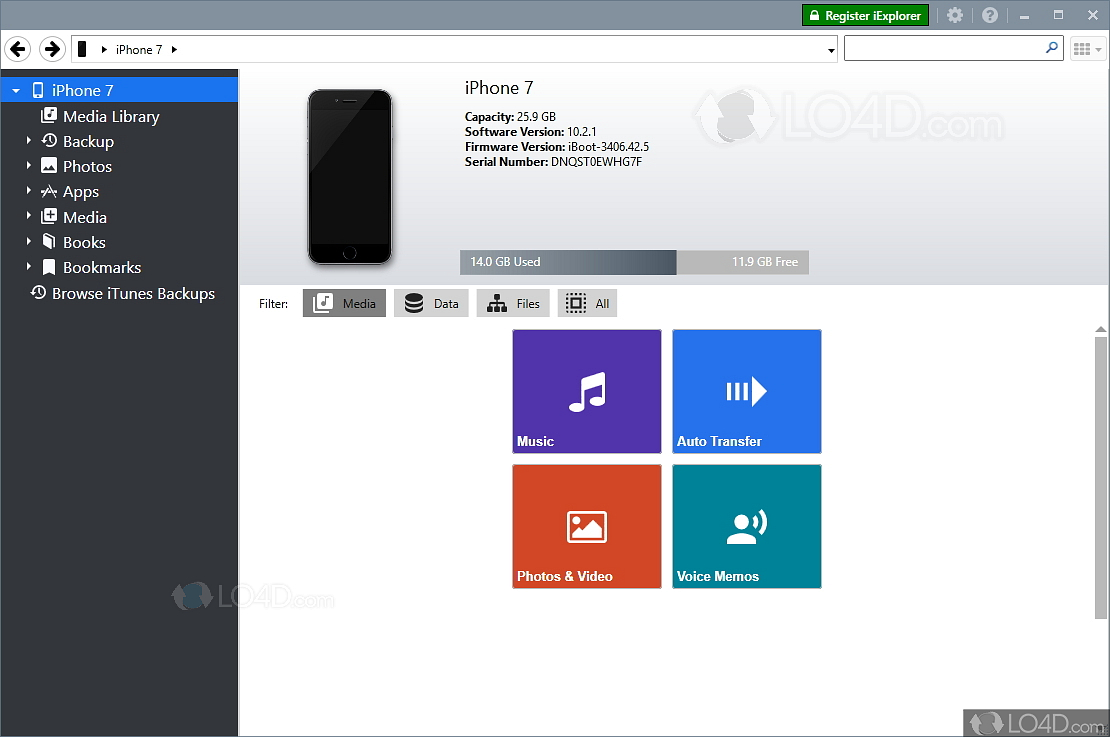Select Media Library in the sidebar
The height and width of the screenshot is (737, 1110).
110,116
